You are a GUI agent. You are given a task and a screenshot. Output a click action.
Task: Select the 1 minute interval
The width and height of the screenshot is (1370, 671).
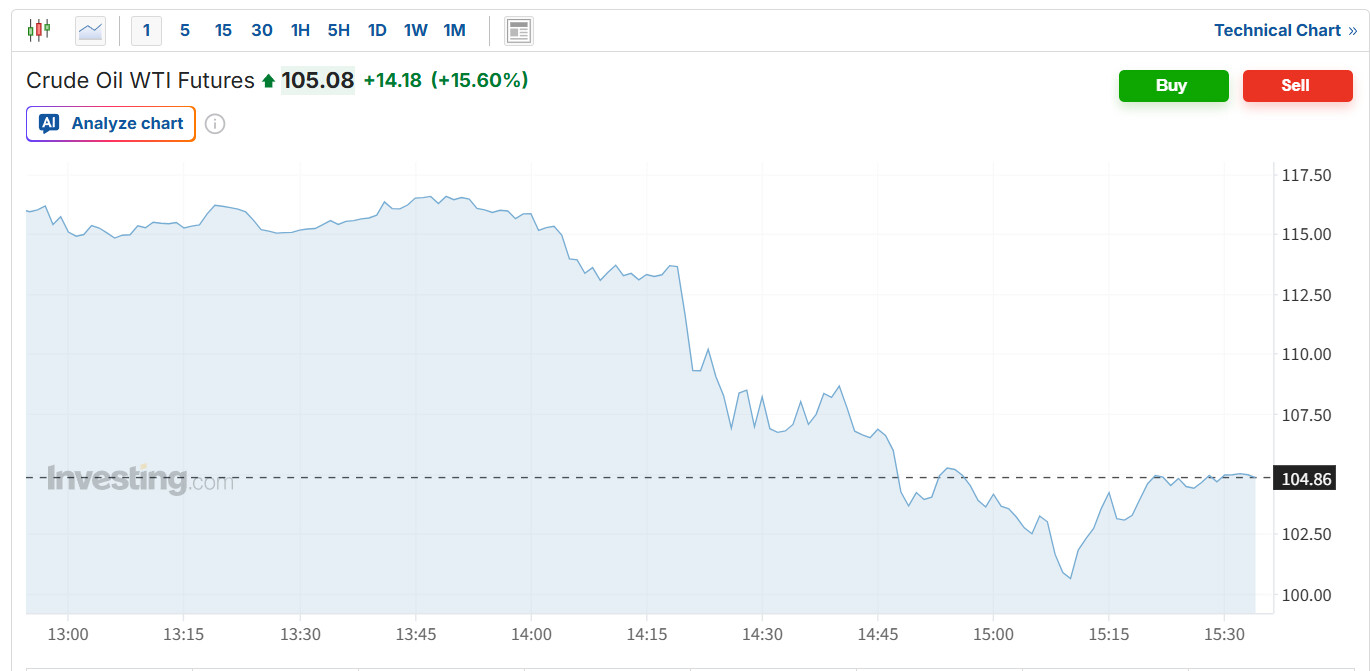click(146, 31)
